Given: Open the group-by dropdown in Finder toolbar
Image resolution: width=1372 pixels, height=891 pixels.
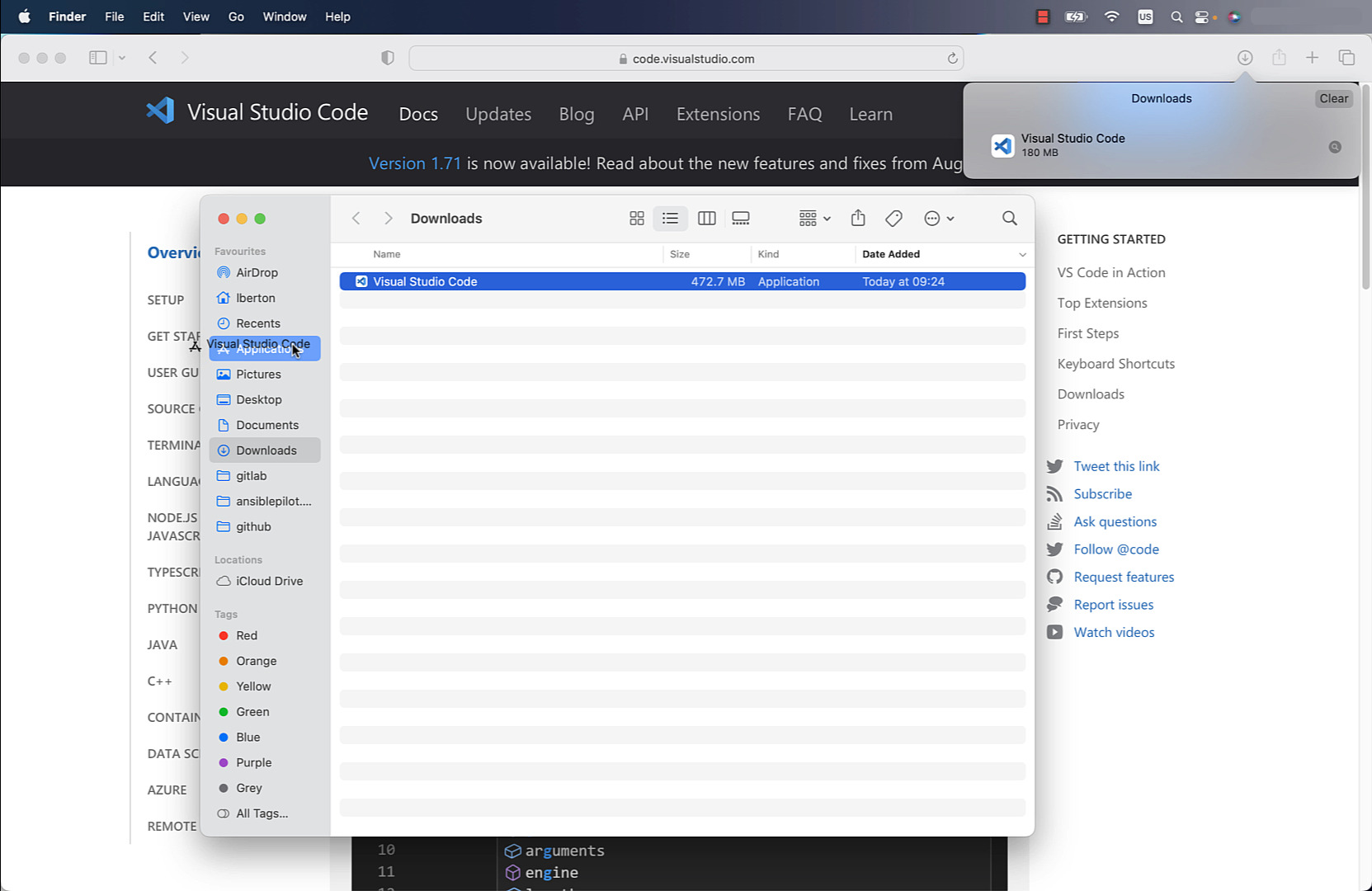Looking at the screenshot, I should click(813, 218).
